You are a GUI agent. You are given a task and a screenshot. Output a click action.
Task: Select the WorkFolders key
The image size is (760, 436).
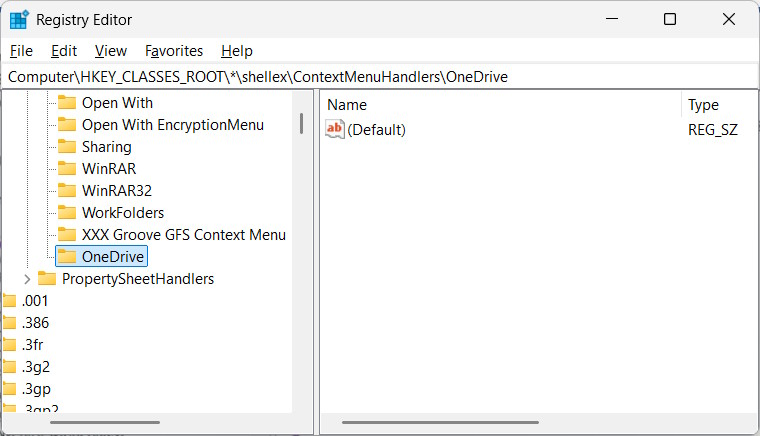coord(123,213)
